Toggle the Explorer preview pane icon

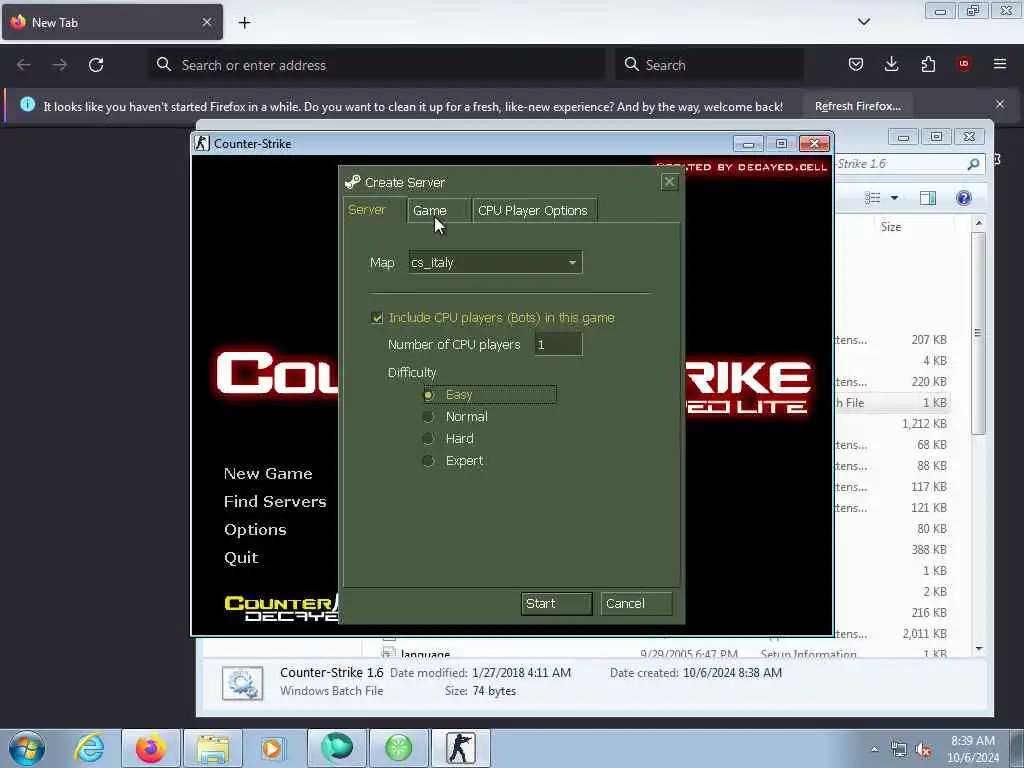click(927, 198)
